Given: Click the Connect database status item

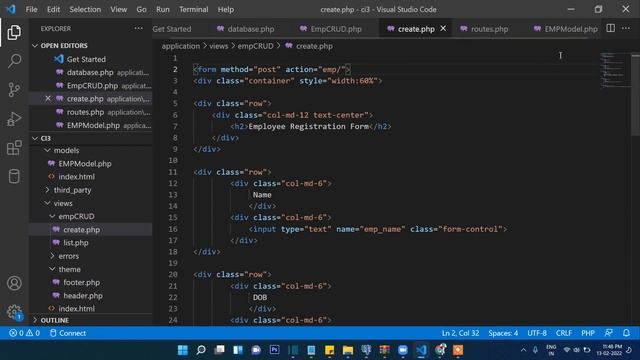Looking at the screenshot, I should tap(68, 333).
